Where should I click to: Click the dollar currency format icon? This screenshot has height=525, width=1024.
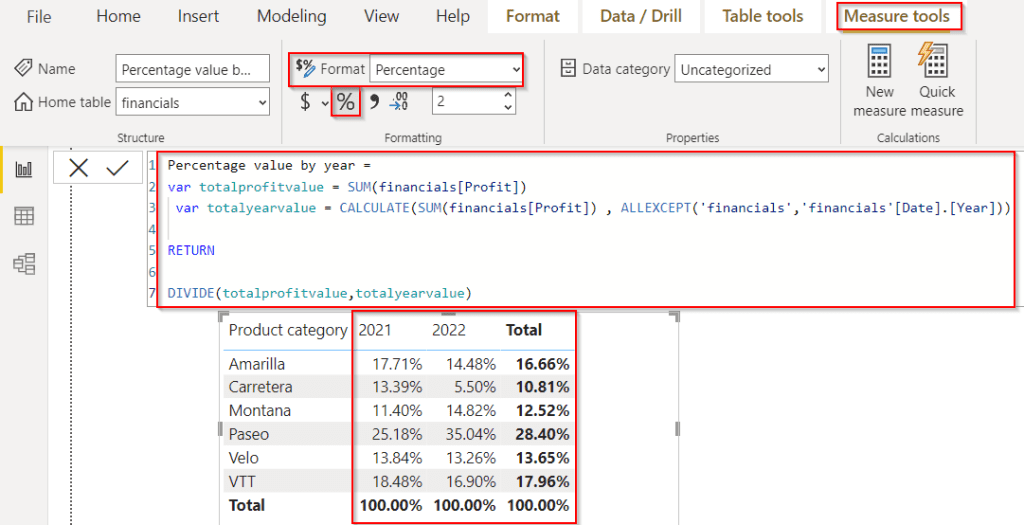point(305,102)
